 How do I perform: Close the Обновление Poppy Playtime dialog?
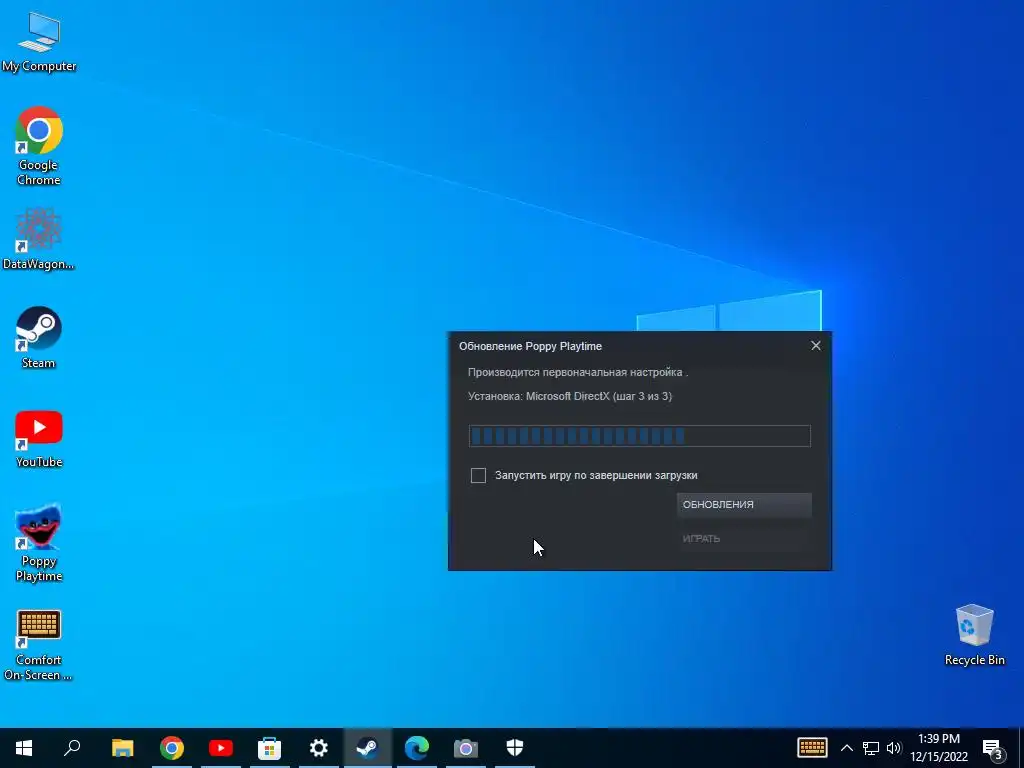click(816, 345)
